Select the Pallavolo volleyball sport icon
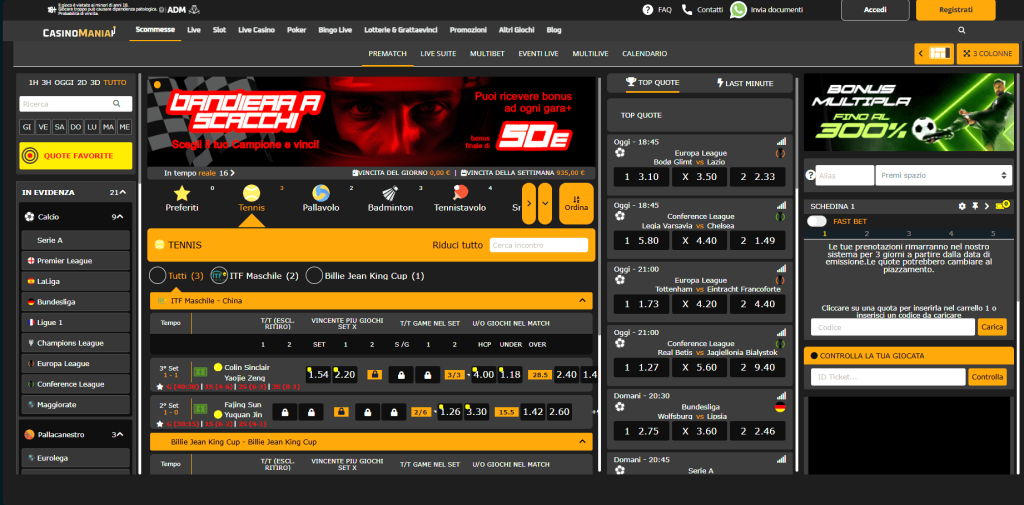Viewport: 1024px width, 505px height. pos(321,194)
